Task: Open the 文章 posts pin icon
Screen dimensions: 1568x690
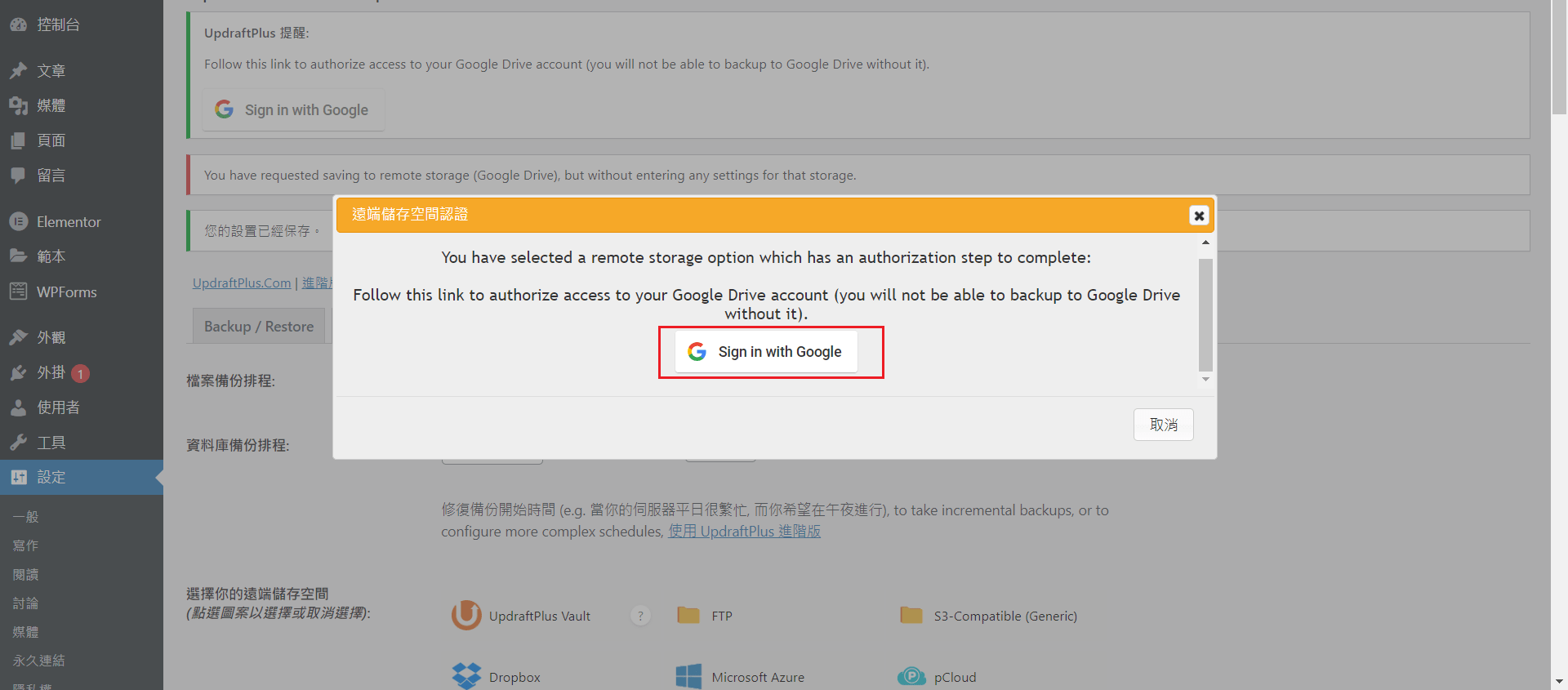Action: click(x=19, y=71)
